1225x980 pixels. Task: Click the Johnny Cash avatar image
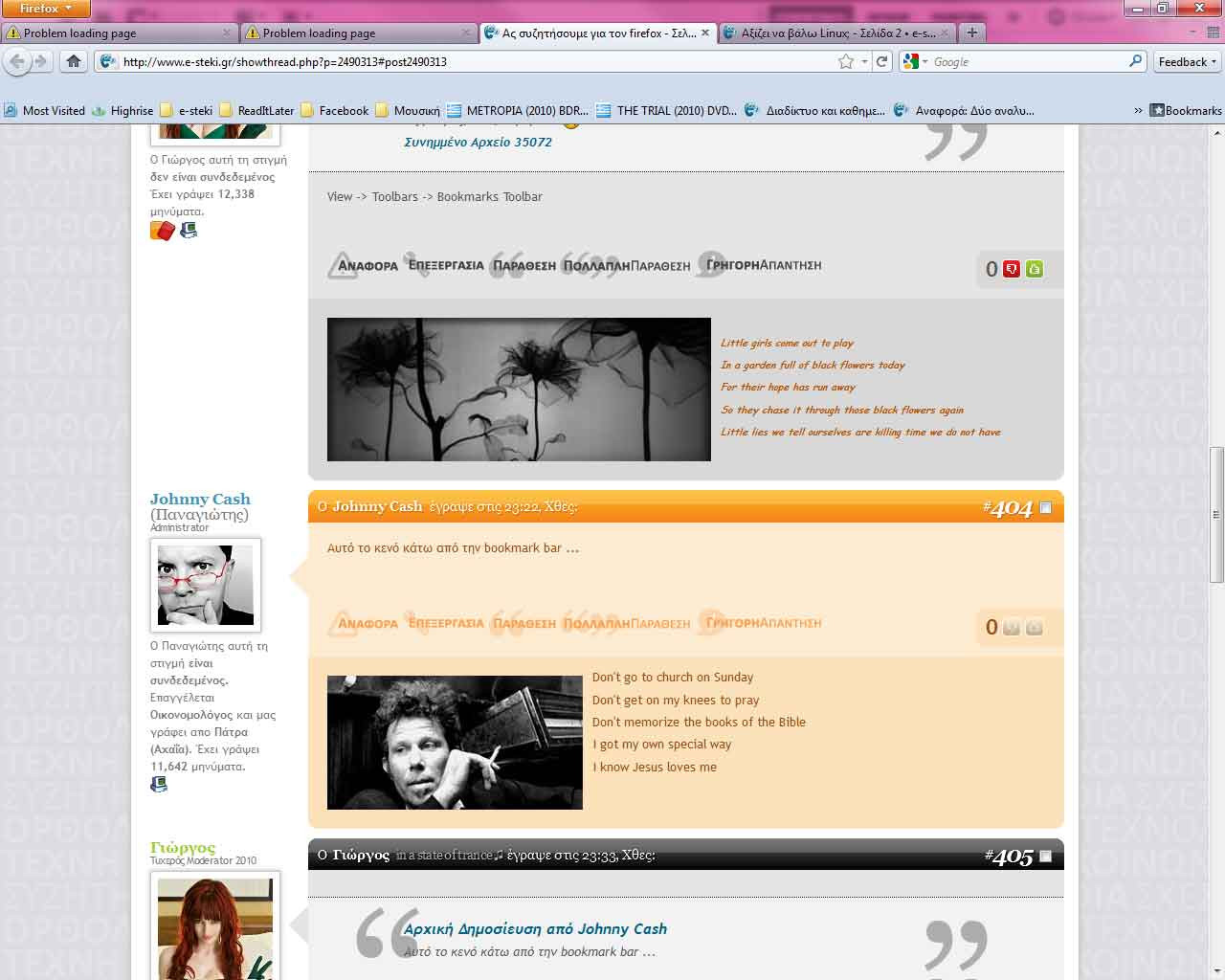pos(206,586)
